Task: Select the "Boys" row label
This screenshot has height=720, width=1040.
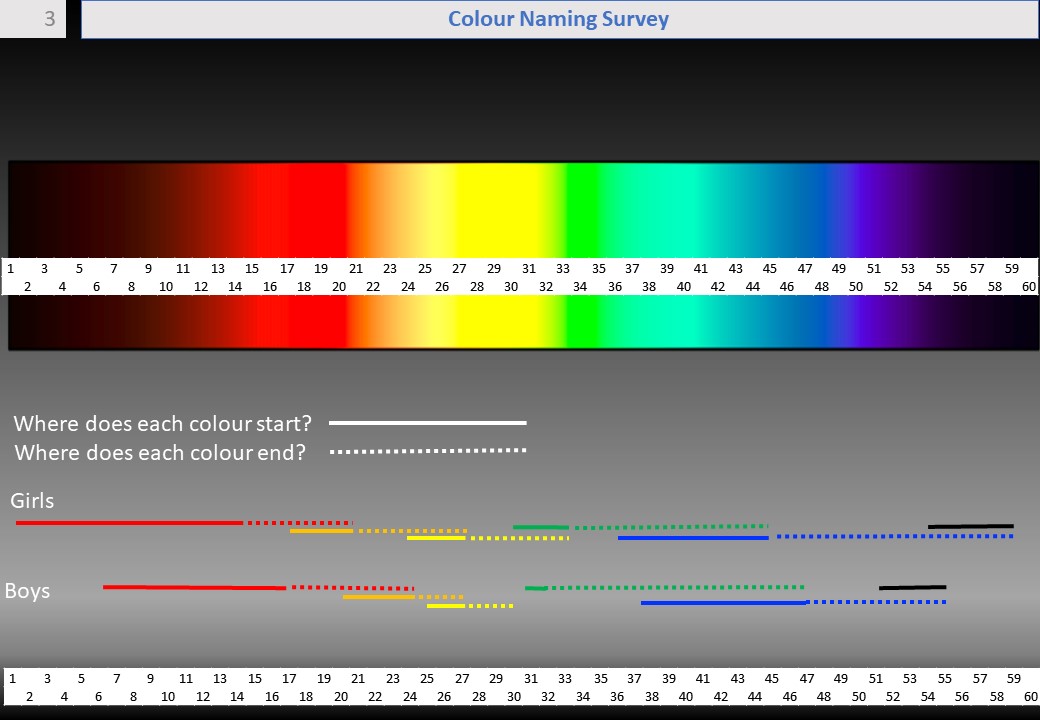Action: [28, 591]
